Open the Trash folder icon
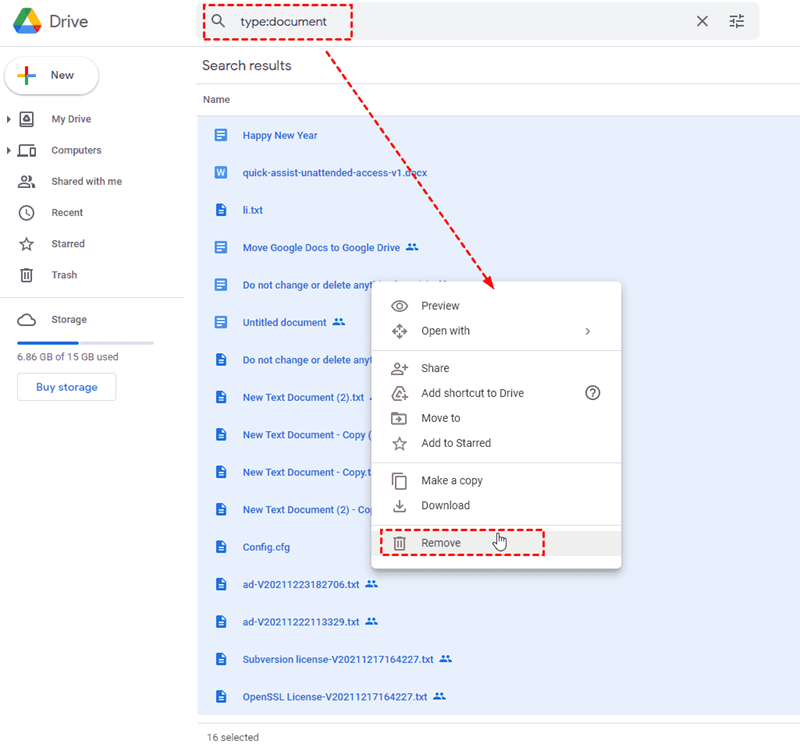 [28, 275]
